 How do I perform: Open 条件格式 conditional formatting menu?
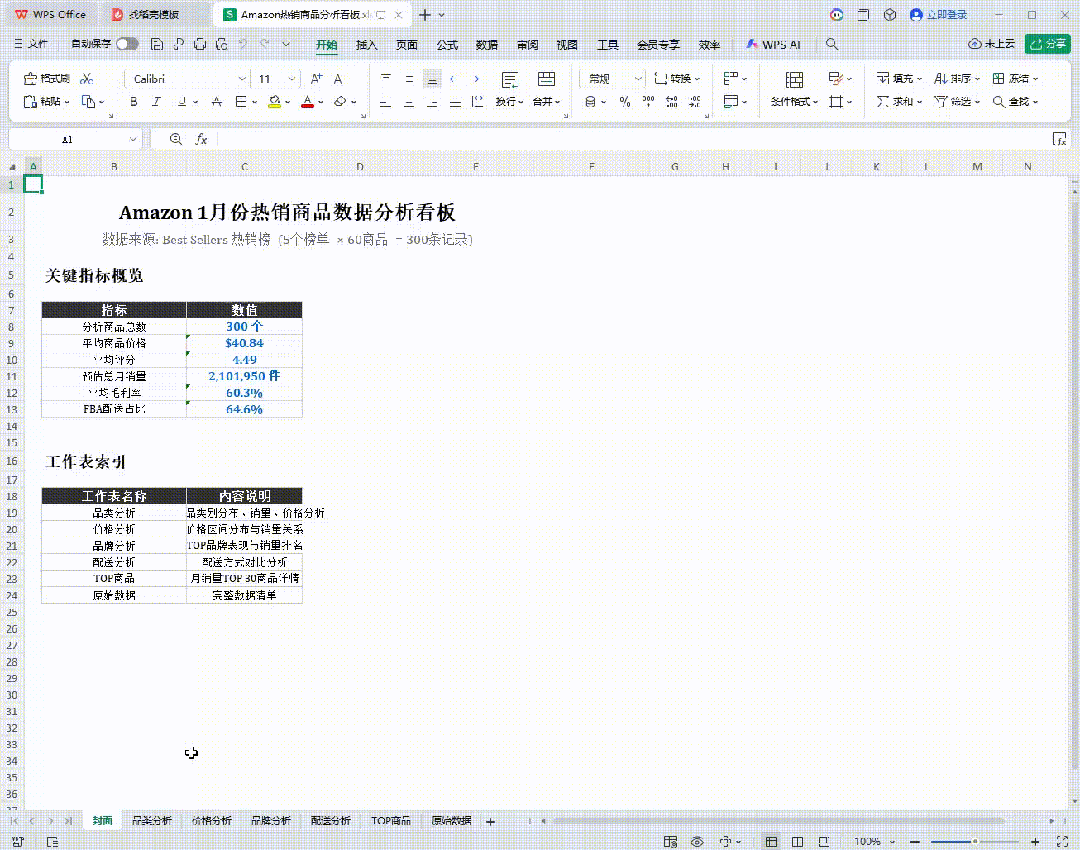coord(794,102)
